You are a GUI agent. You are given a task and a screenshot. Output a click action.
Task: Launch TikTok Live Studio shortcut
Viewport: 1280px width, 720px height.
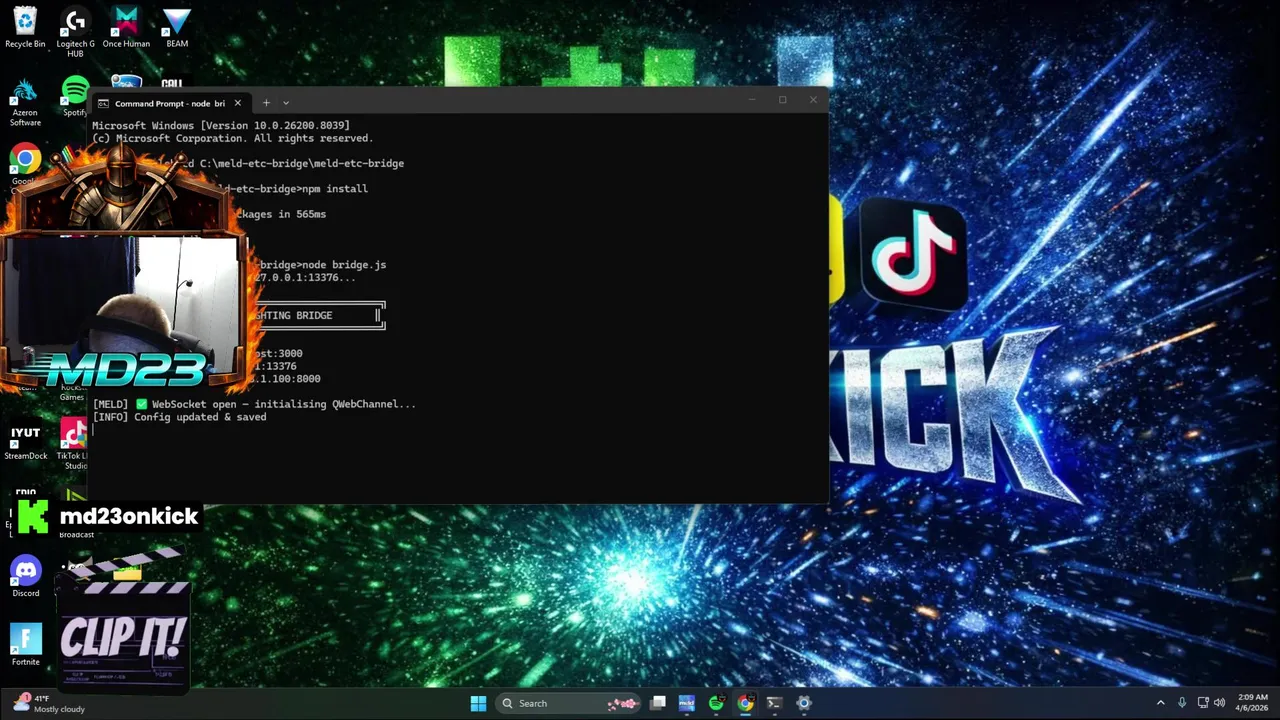click(73, 444)
